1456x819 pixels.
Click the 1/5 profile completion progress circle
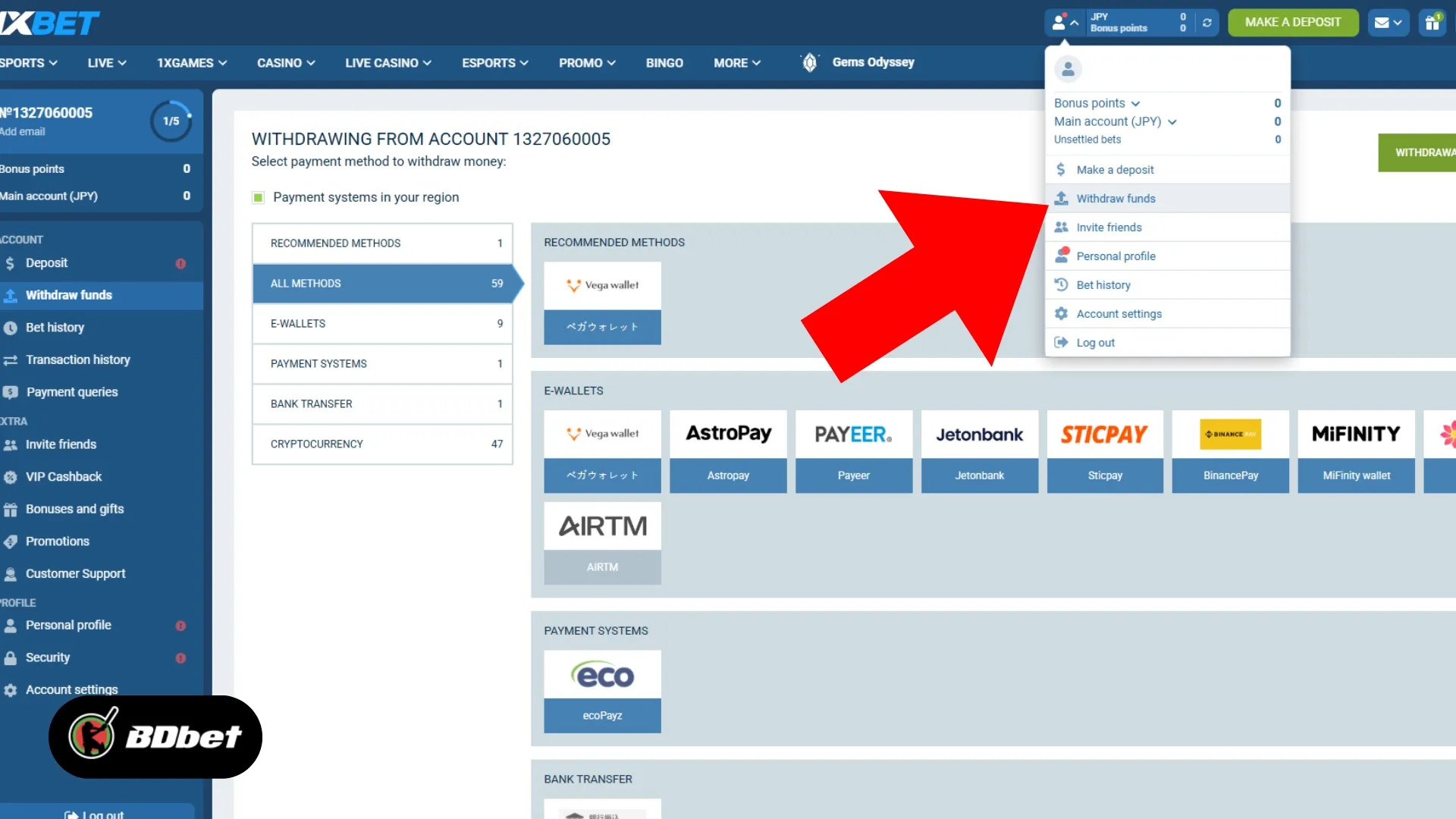(171, 121)
